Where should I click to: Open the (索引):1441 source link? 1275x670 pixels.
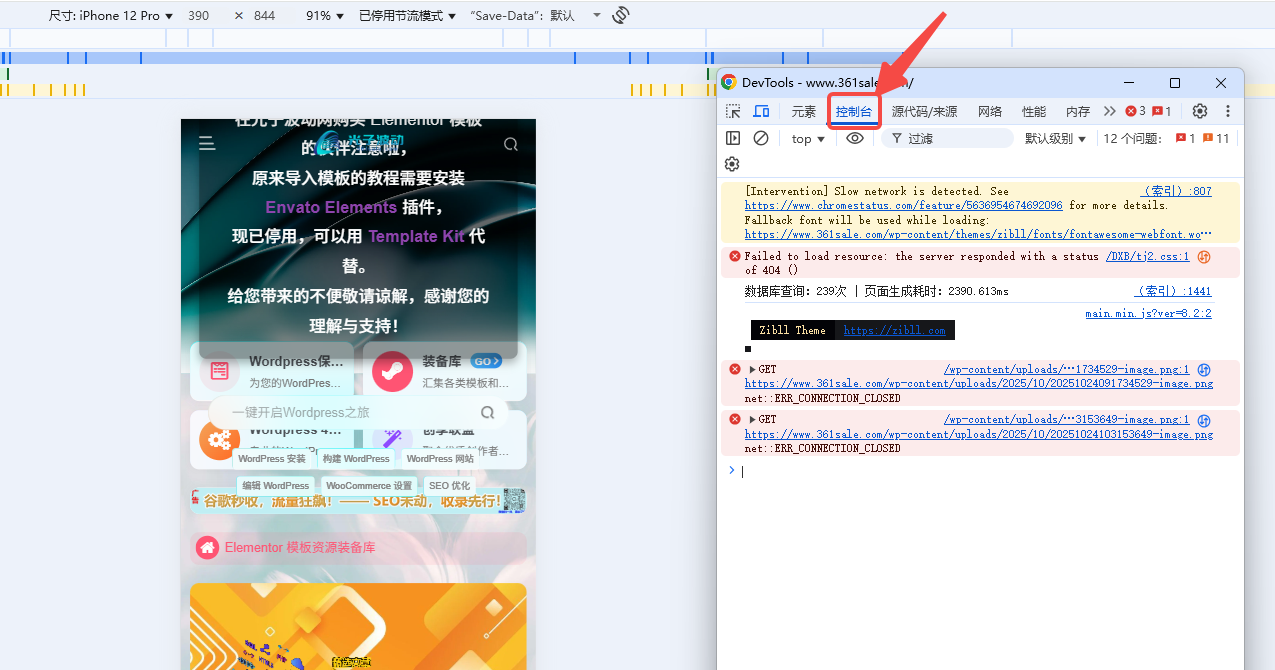coord(1174,291)
